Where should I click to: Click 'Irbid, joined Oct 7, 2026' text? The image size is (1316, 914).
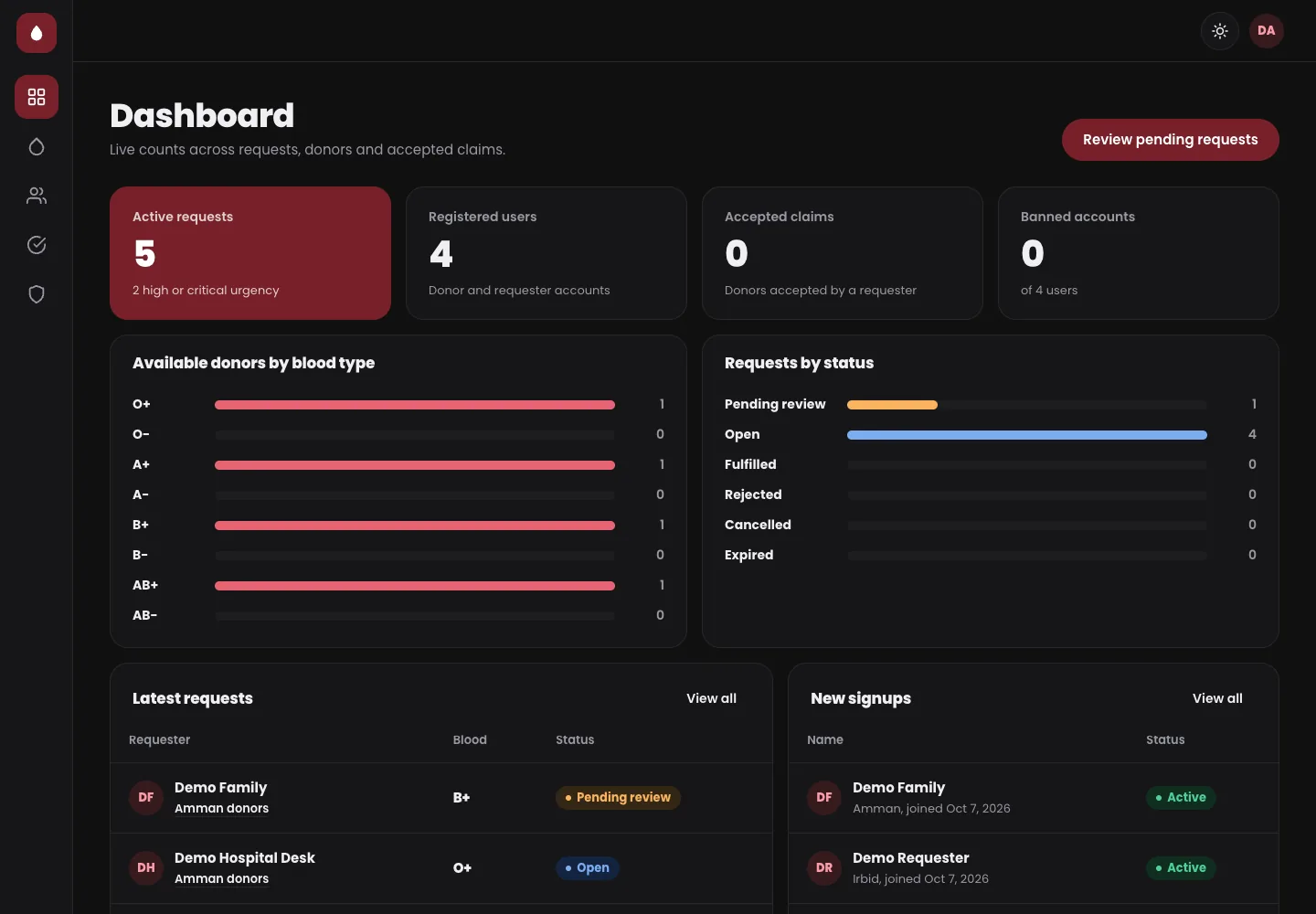pos(920,879)
